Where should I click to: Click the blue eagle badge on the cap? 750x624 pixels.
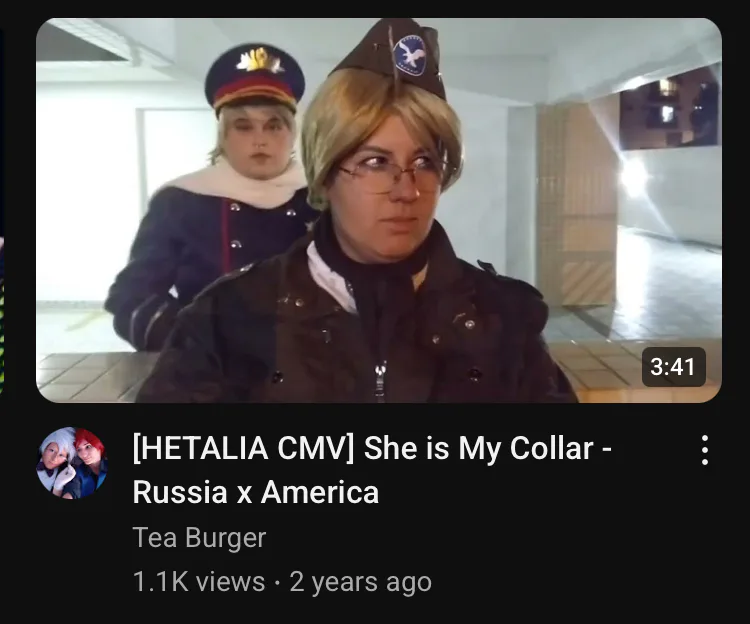(410, 55)
